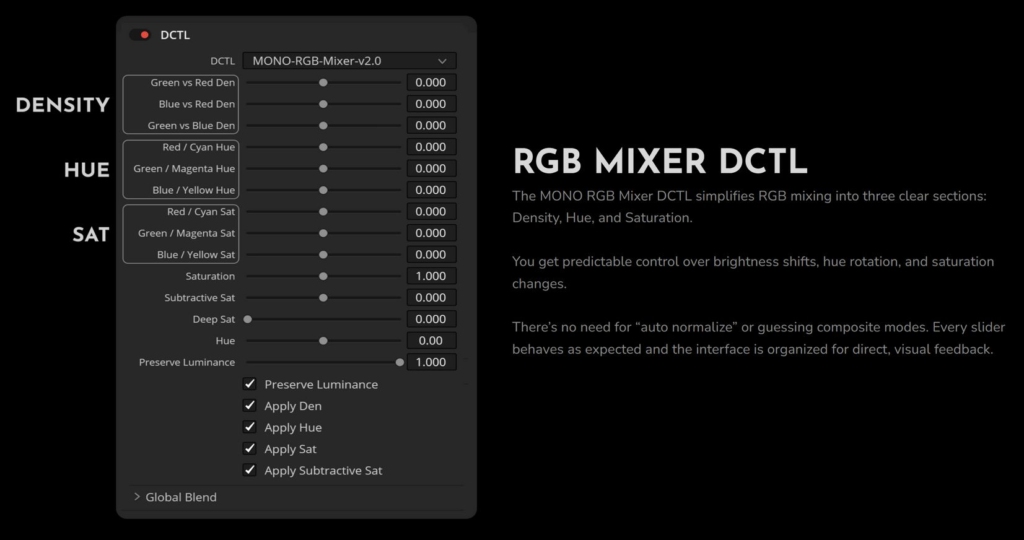
Task: Click the dropdown chevron arrow beside MONO-RGB-Mixer
Action: tap(442, 61)
